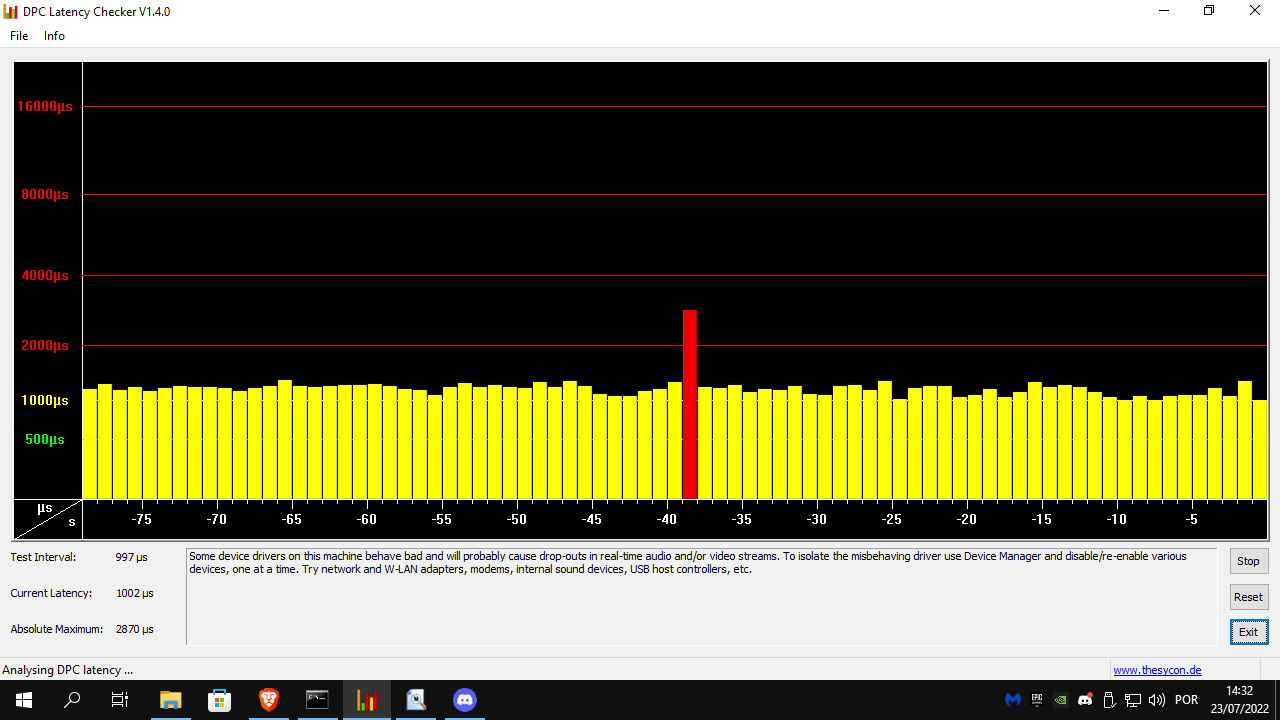Switch to Brave browser on the taskbar
The height and width of the screenshot is (720, 1280).
point(268,700)
